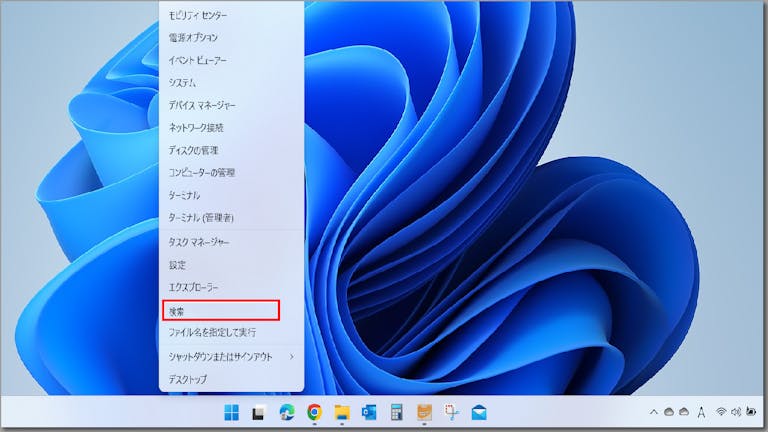The height and width of the screenshot is (432, 768).
Task: Open the Windows Start button
Action: [231, 413]
